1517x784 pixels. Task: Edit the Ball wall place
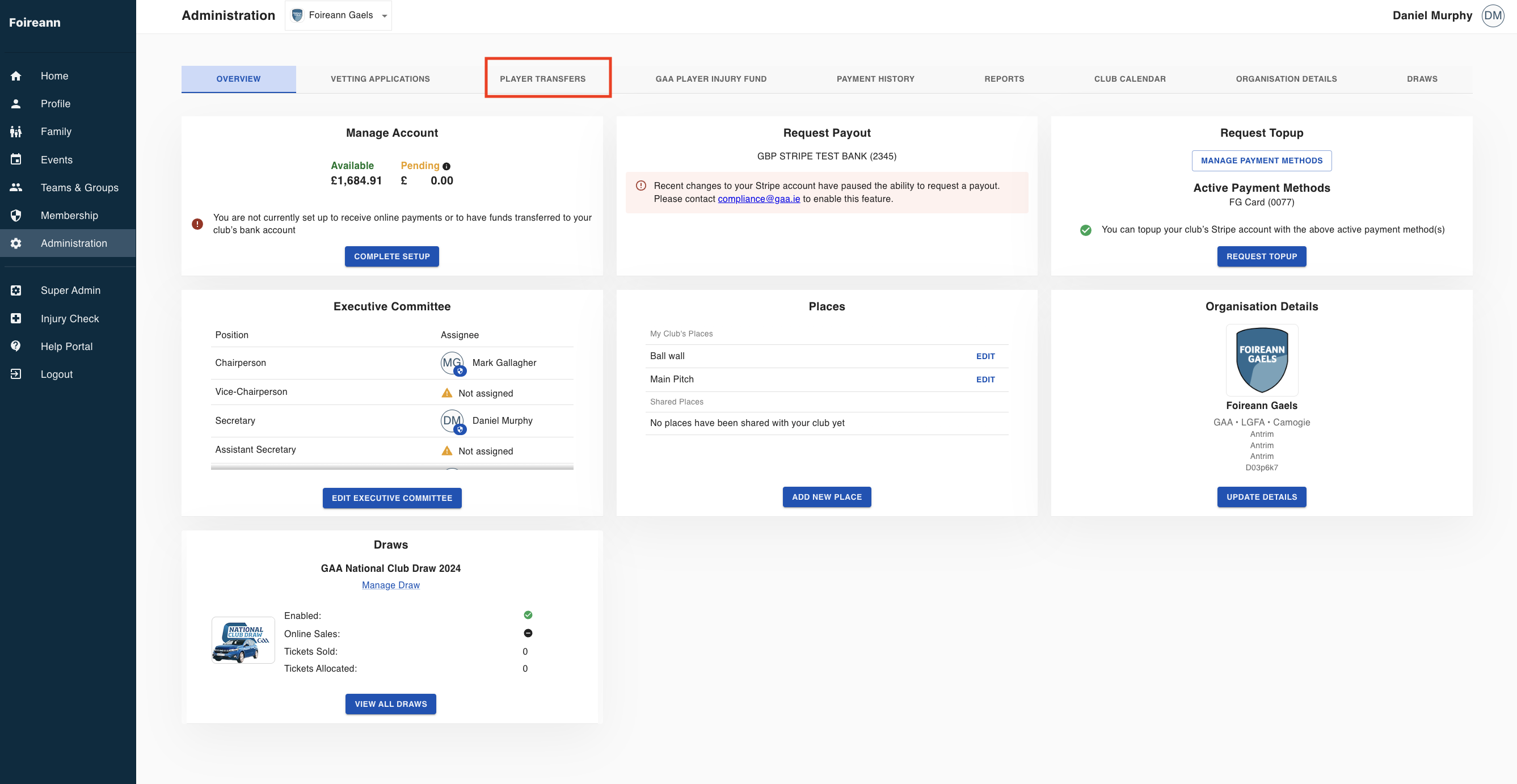point(985,356)
